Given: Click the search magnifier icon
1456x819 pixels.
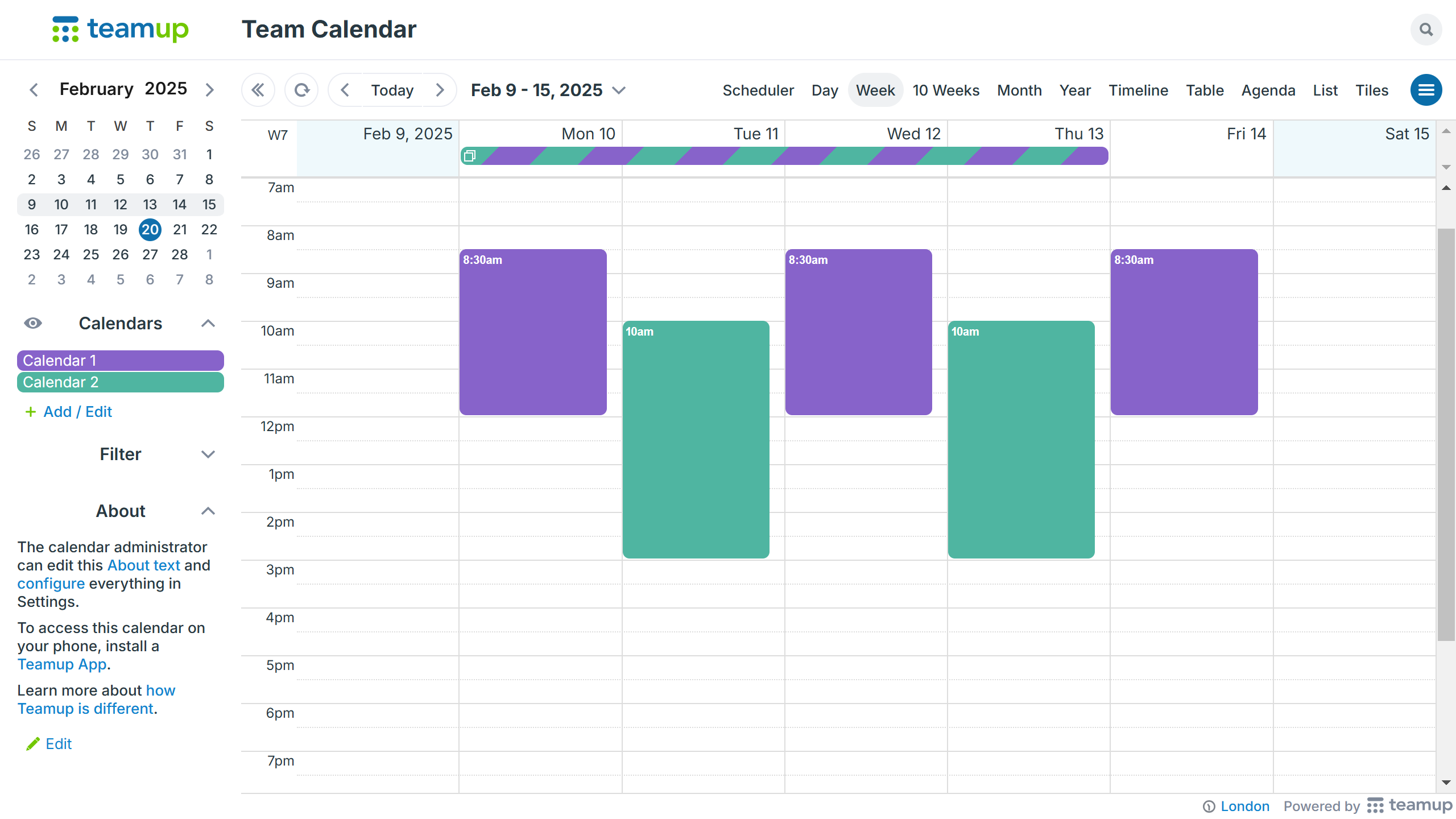Looking at the screenshot, I should [x=1426, y=30].
